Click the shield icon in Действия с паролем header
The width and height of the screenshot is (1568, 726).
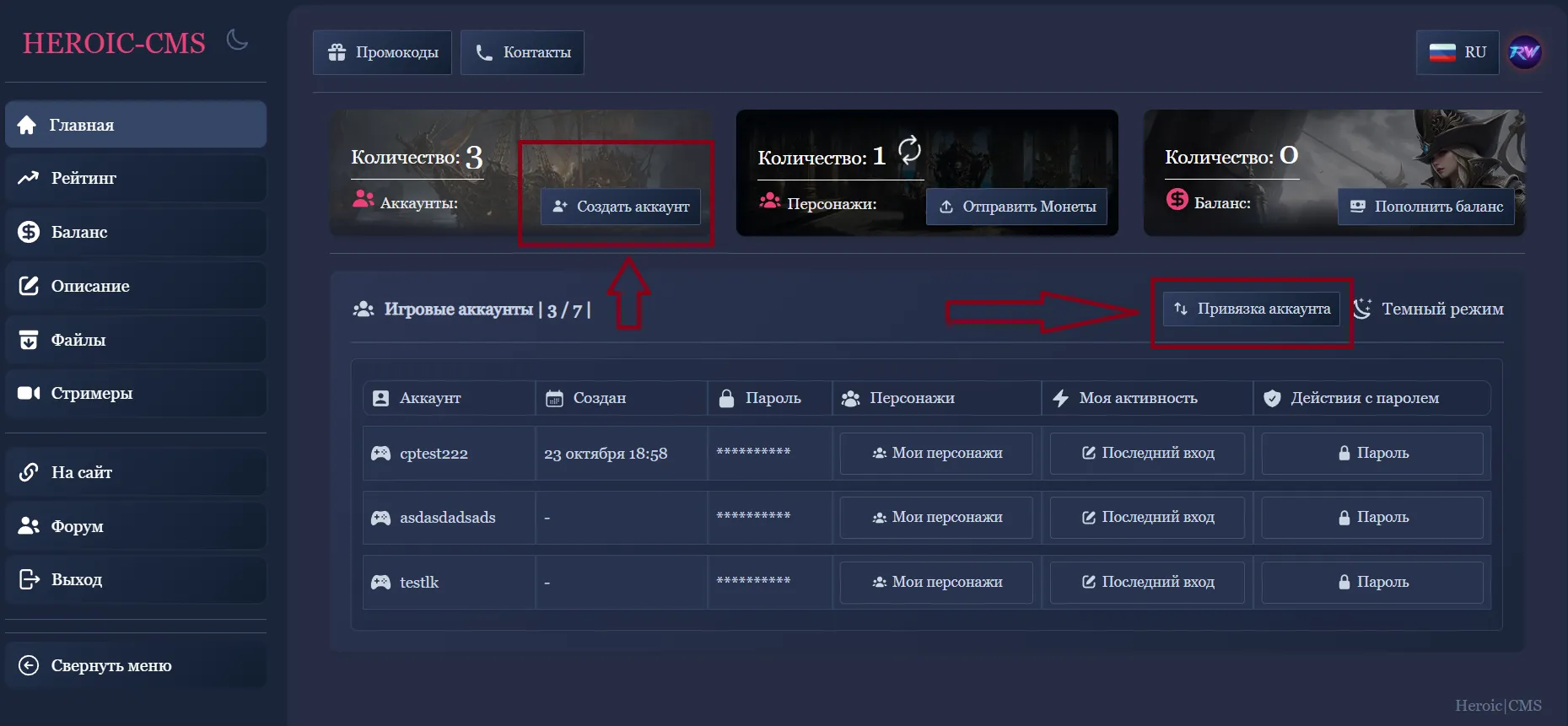1272,398
